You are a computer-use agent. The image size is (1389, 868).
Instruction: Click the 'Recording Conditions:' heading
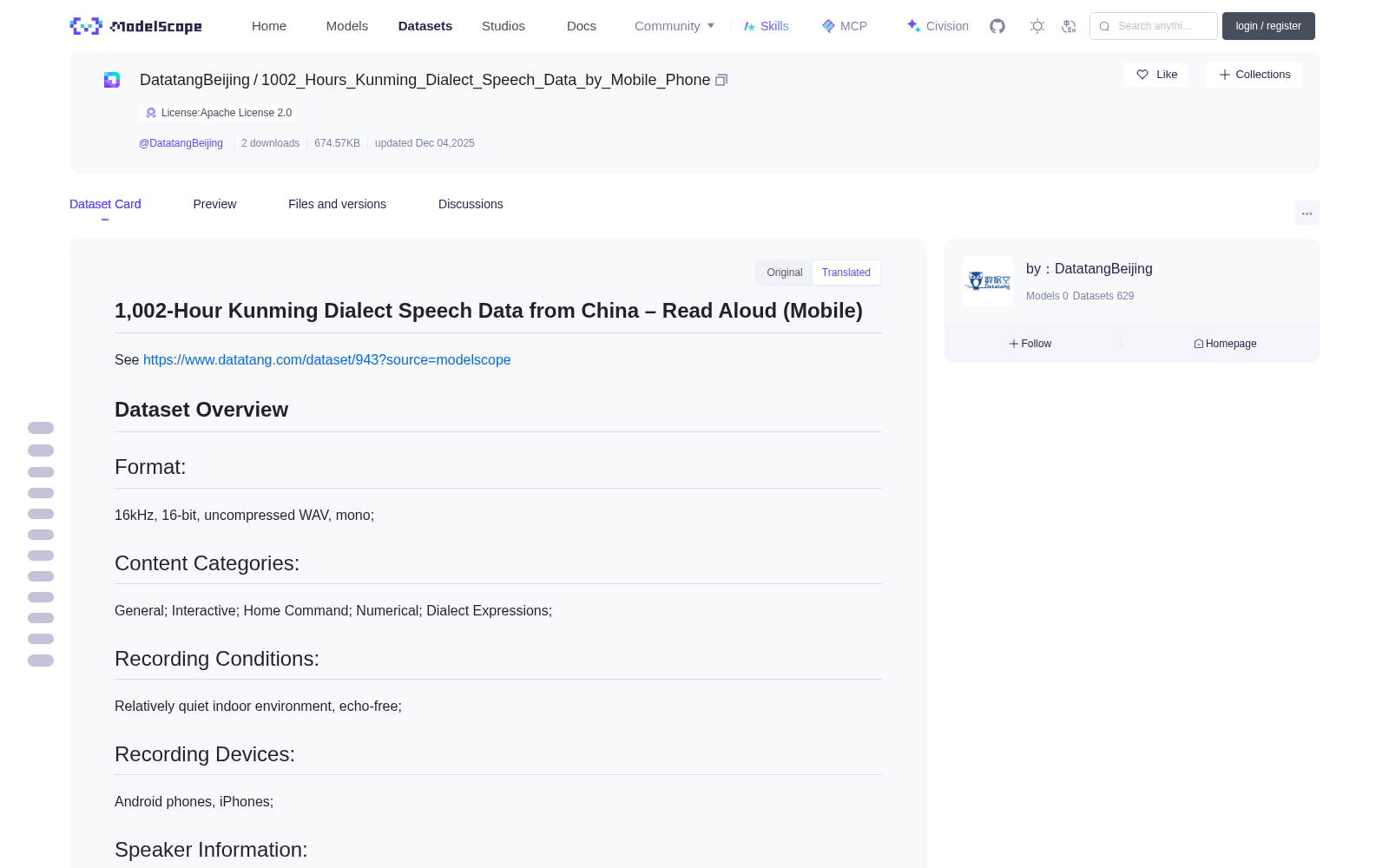click(217, 659)
